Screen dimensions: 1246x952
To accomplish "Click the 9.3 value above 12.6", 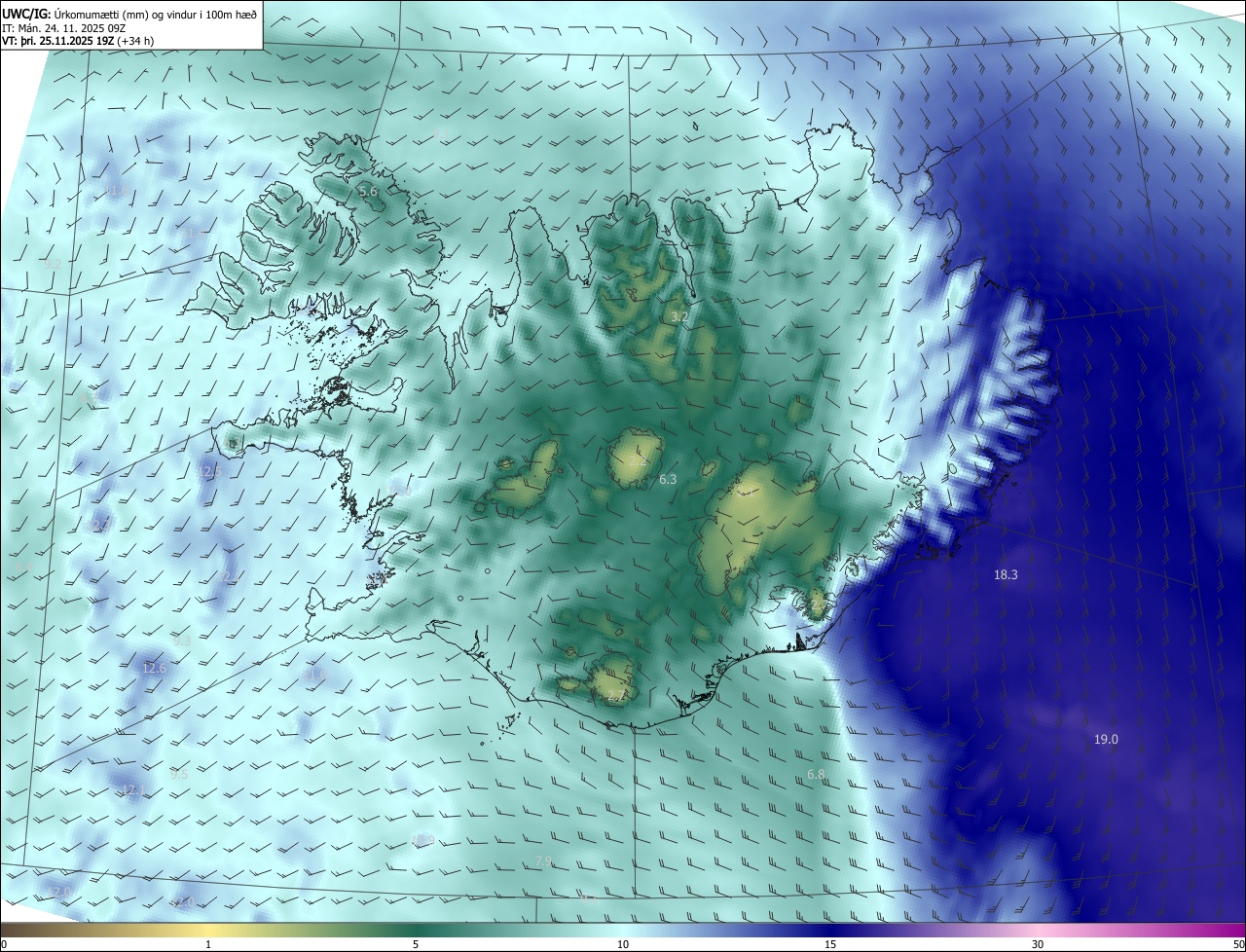I will (x=182, y=641).
